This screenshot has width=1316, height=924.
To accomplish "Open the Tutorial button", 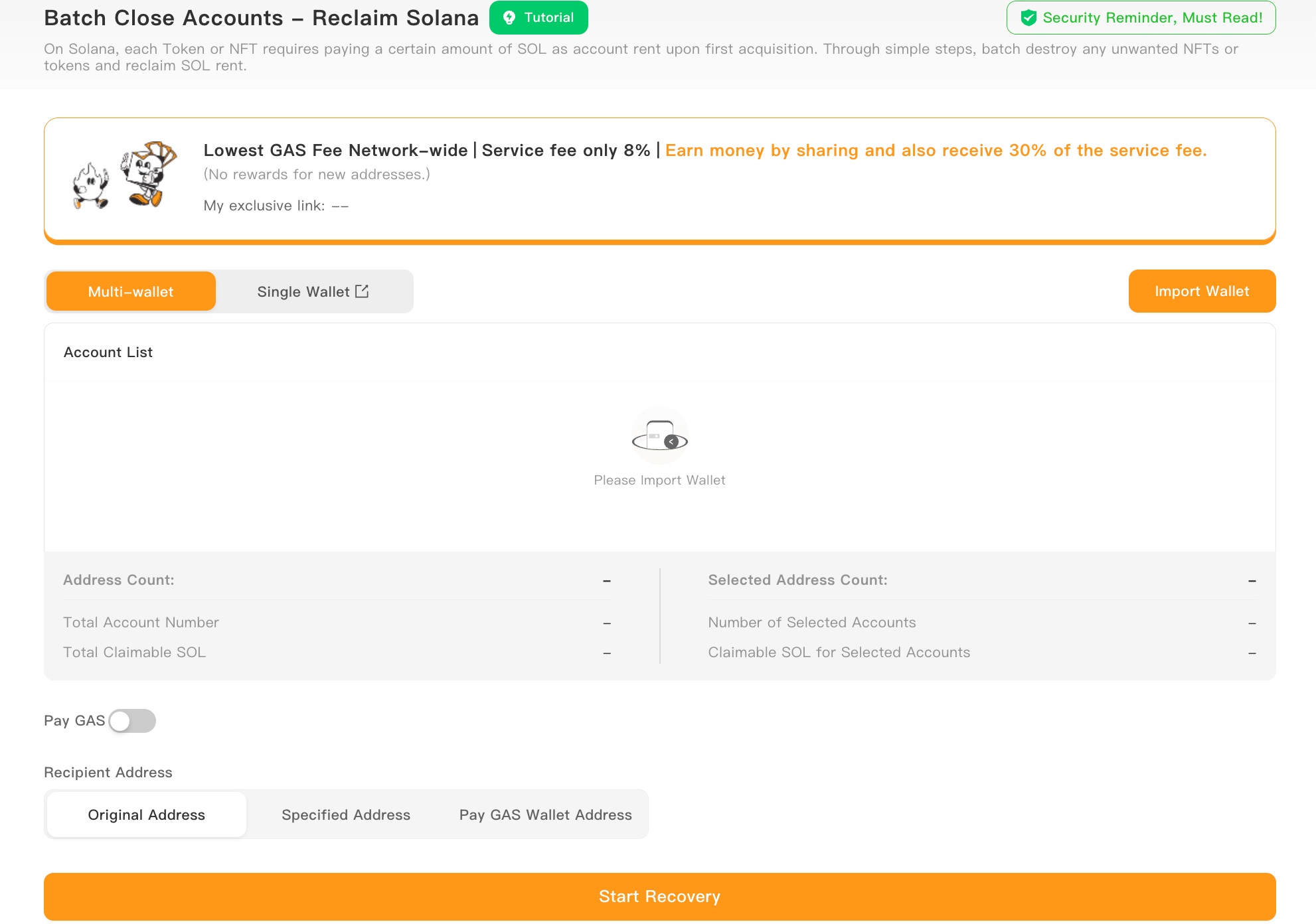I will [538, 18].
